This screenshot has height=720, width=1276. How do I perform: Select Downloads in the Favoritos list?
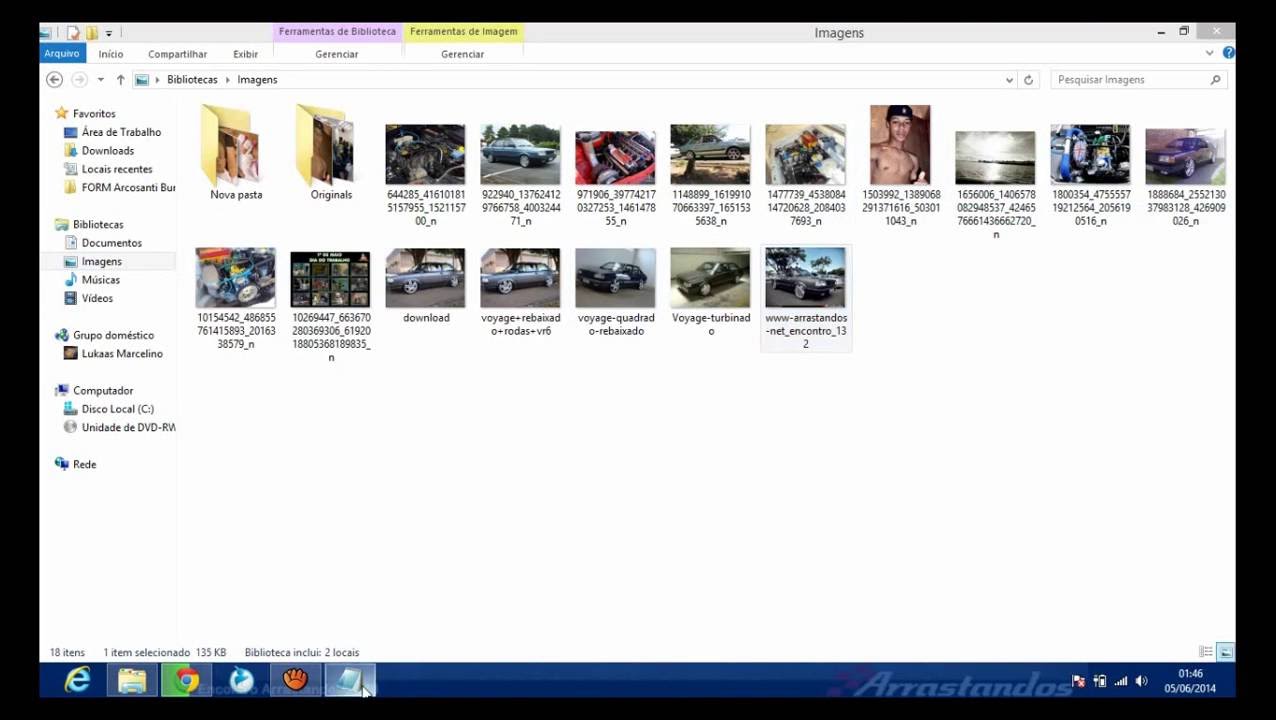(x=107, y=151)
